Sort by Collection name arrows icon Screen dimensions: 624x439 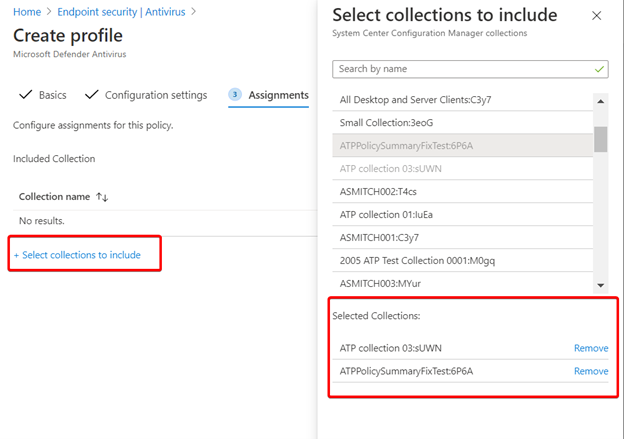click(x=102, y=197)
